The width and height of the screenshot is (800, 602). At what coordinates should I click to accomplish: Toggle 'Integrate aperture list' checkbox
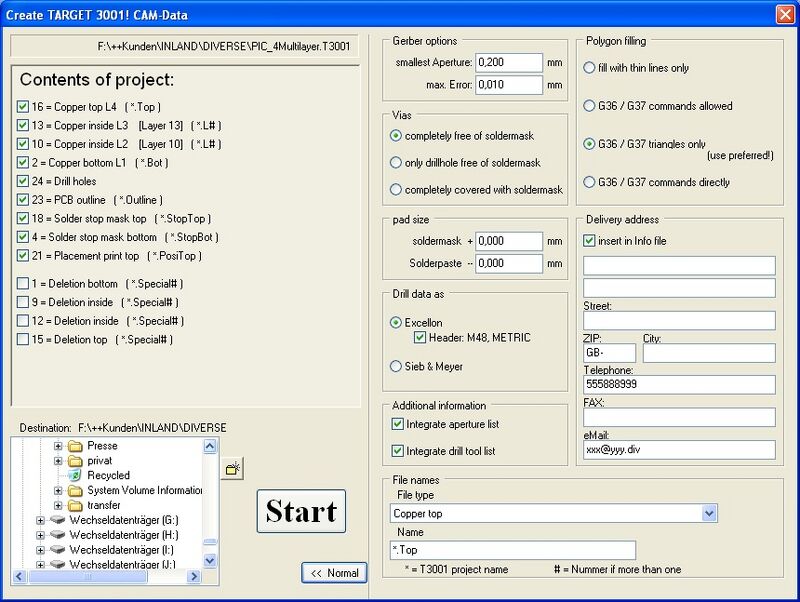pyautogui.click(x=397, y=424)
